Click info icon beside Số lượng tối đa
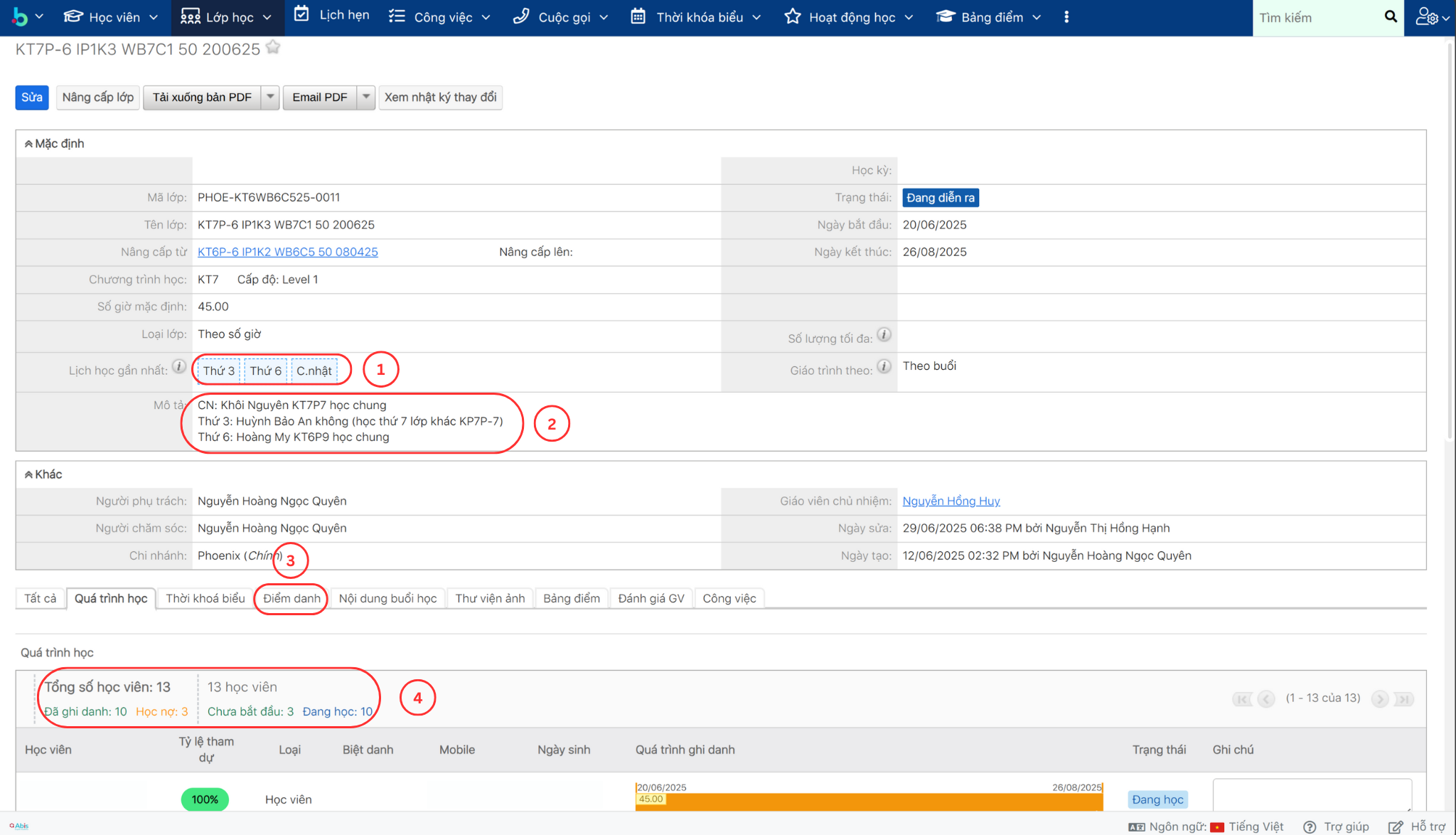Screen dimensions: 1456x835 884,335
